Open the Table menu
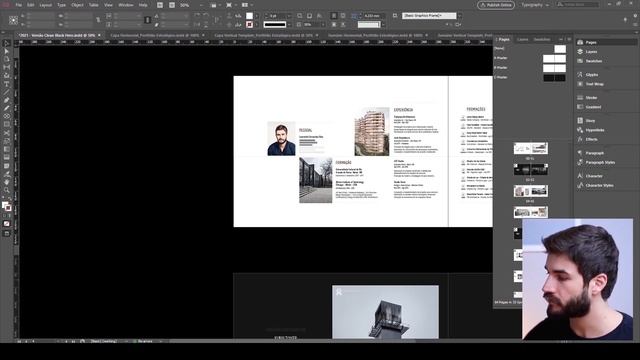640x360 pixels. coord(93,5)
